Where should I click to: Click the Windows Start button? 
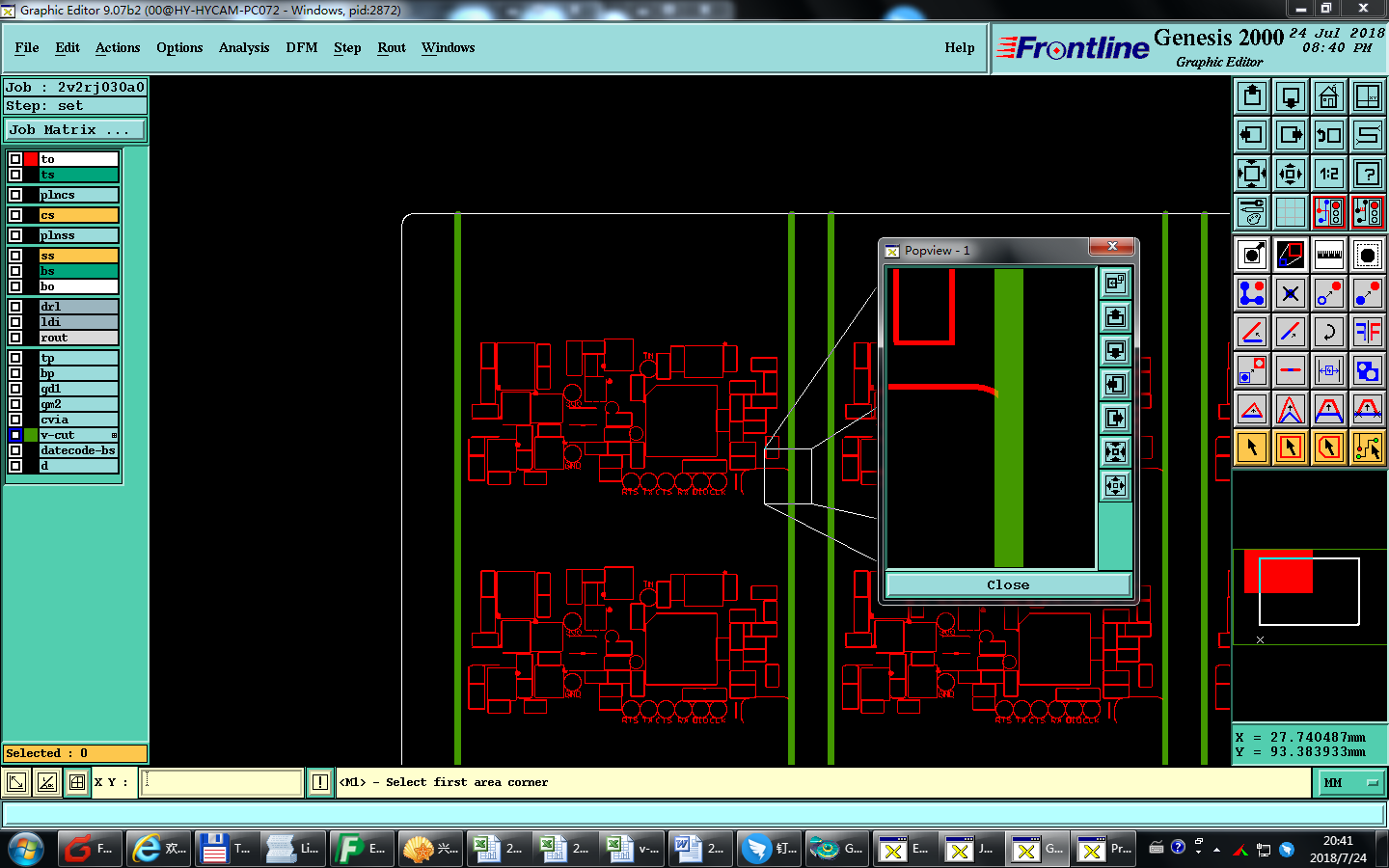[x=26, y=849]
